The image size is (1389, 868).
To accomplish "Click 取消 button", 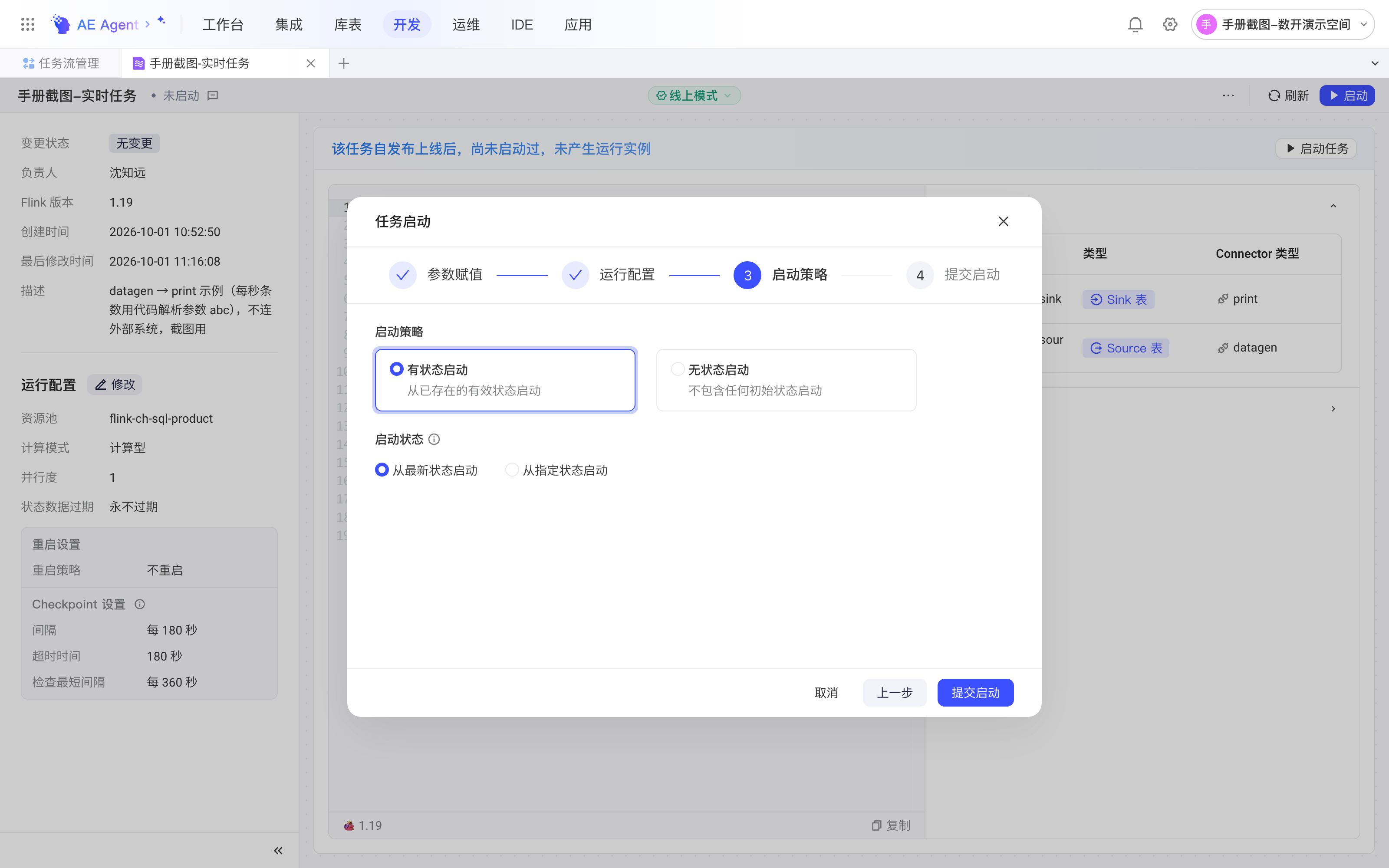I will pyautogui.click(x=826, y=692).
